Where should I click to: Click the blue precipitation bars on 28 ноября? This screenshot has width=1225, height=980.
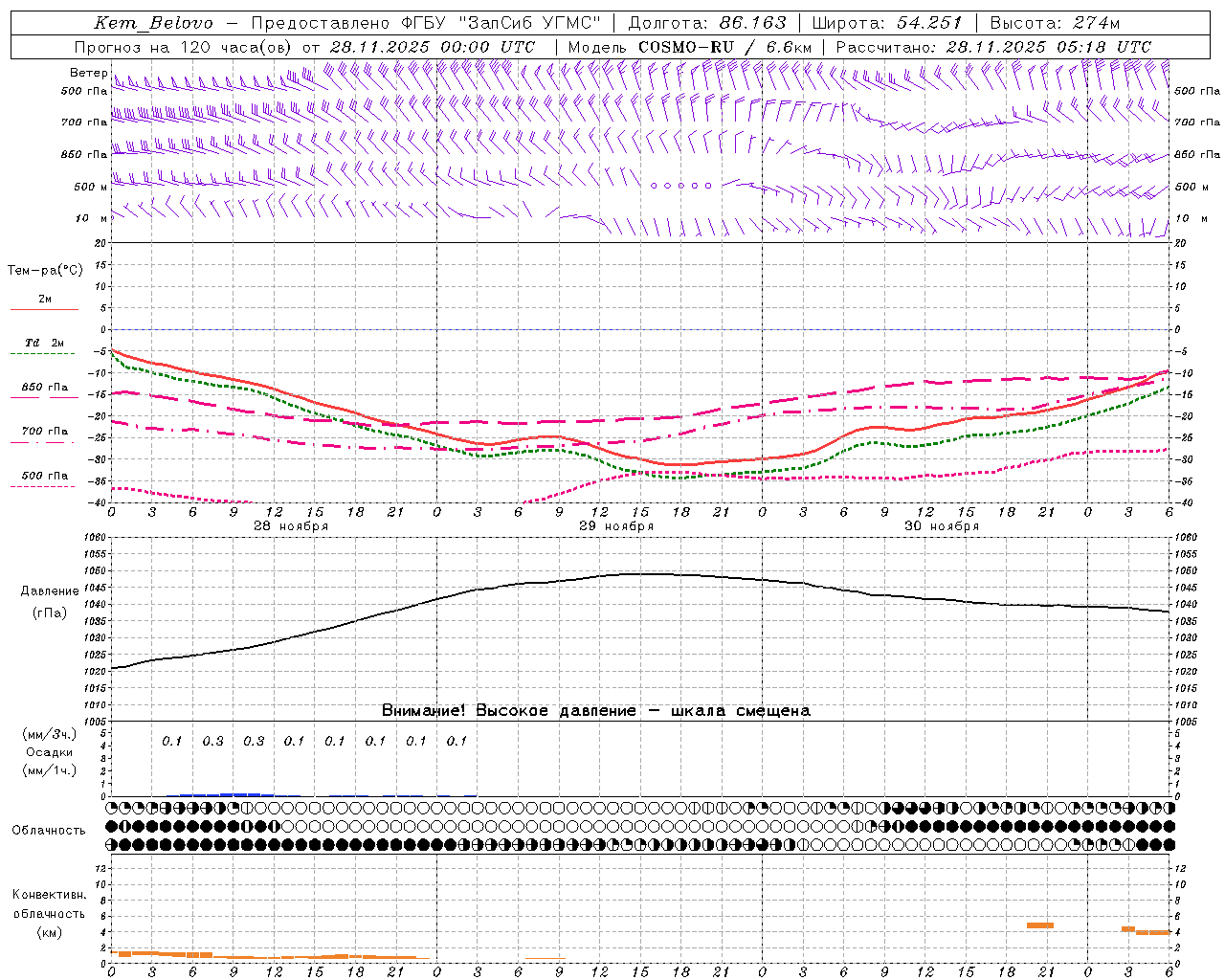[x=228, y=794]
